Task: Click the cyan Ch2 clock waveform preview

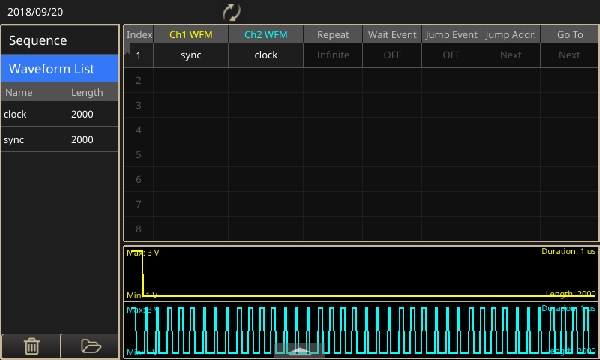Action: click(361, 330)
